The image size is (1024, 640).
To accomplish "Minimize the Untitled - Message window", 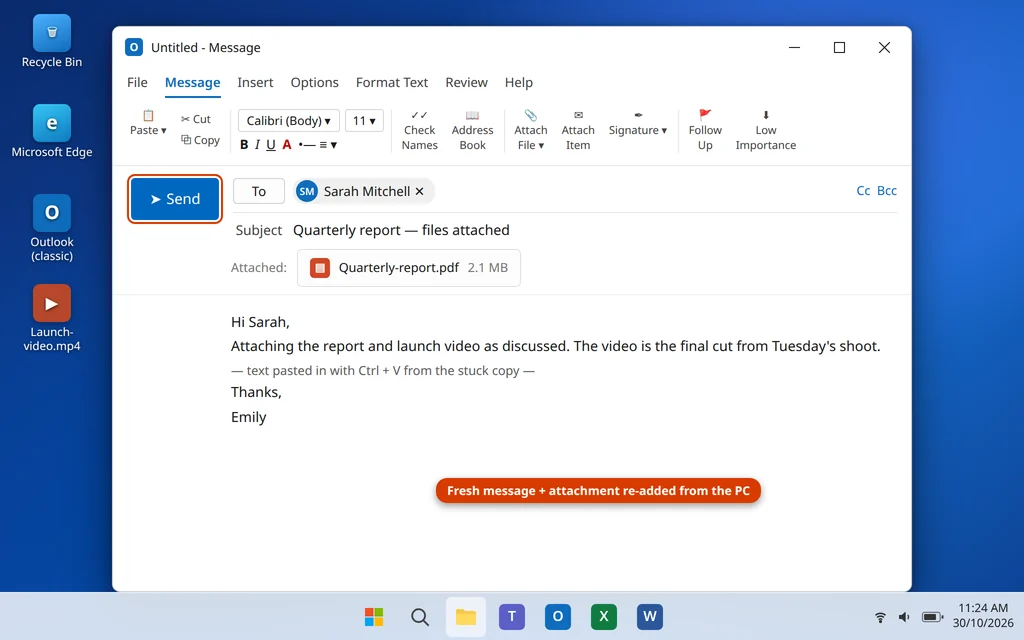I will tap(794, 47).
